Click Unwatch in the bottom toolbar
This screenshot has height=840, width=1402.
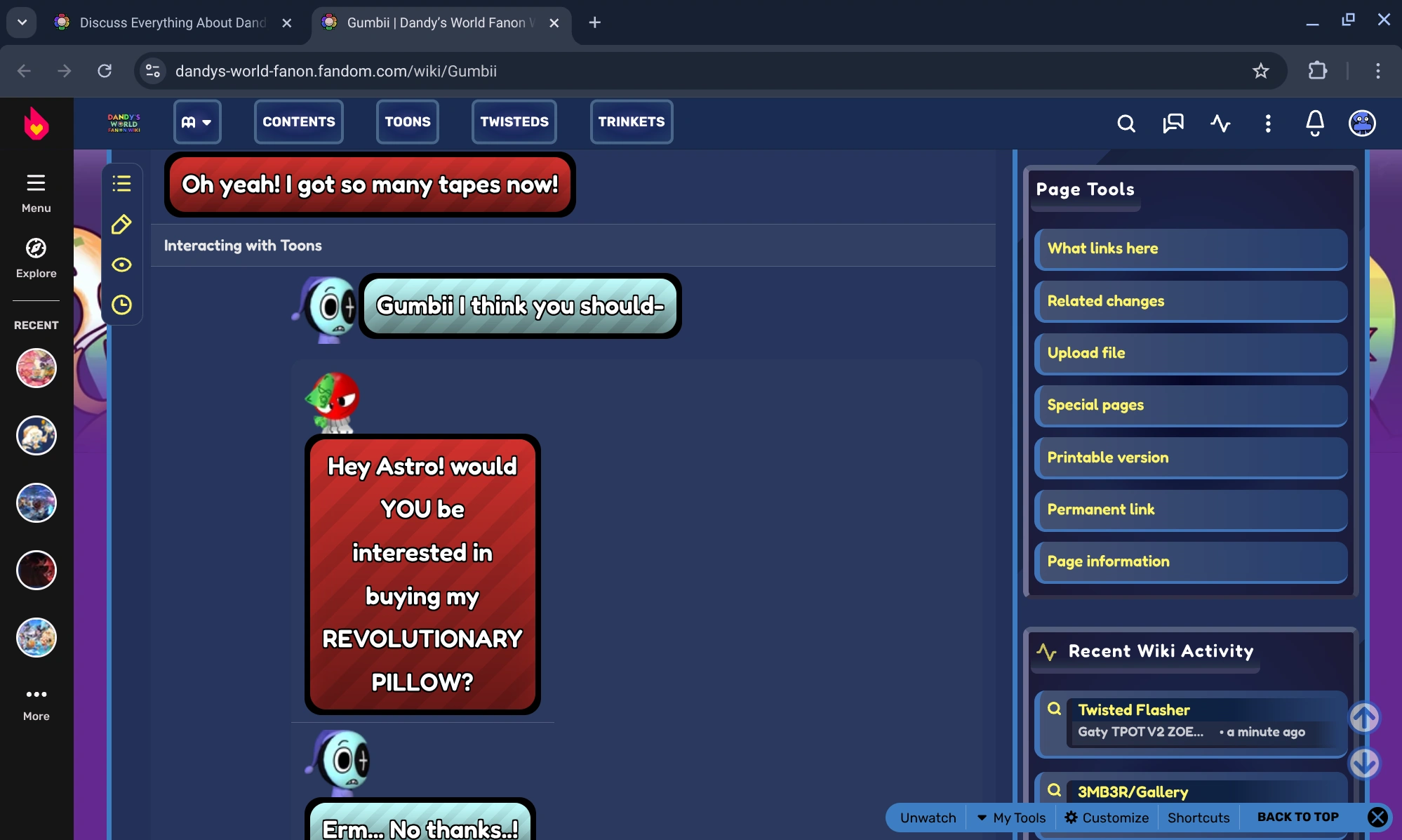pyautogui.click(x=928, y=818)
